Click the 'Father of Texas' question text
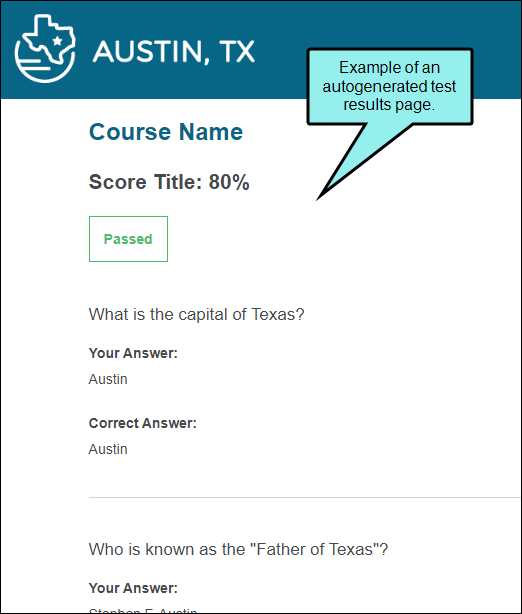 point(238,549)
